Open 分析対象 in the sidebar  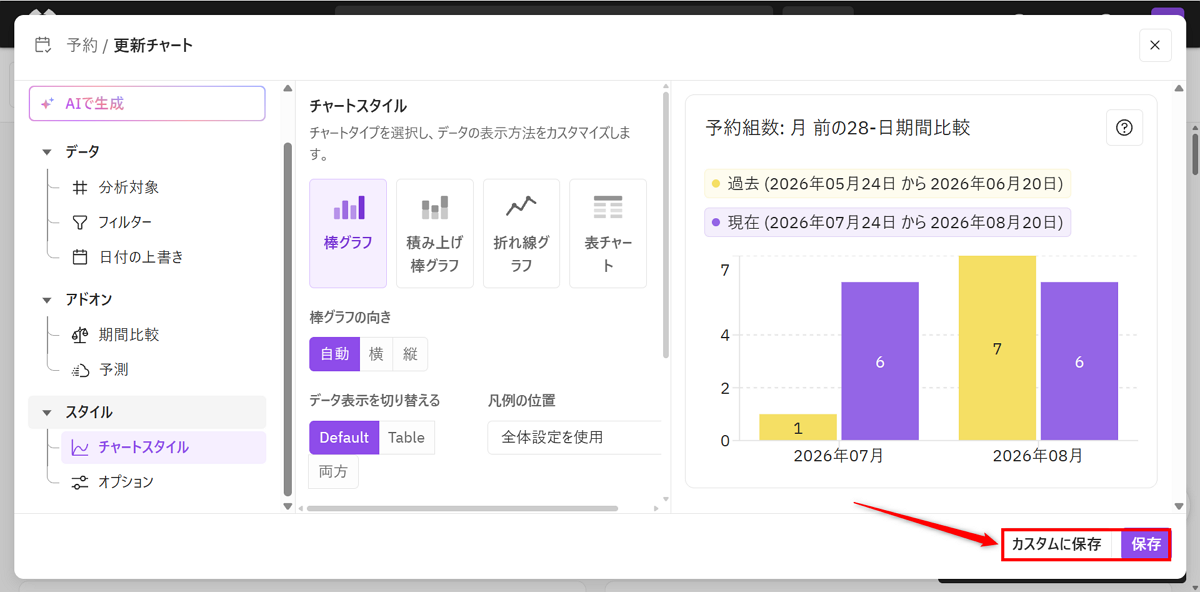point(128,187)
